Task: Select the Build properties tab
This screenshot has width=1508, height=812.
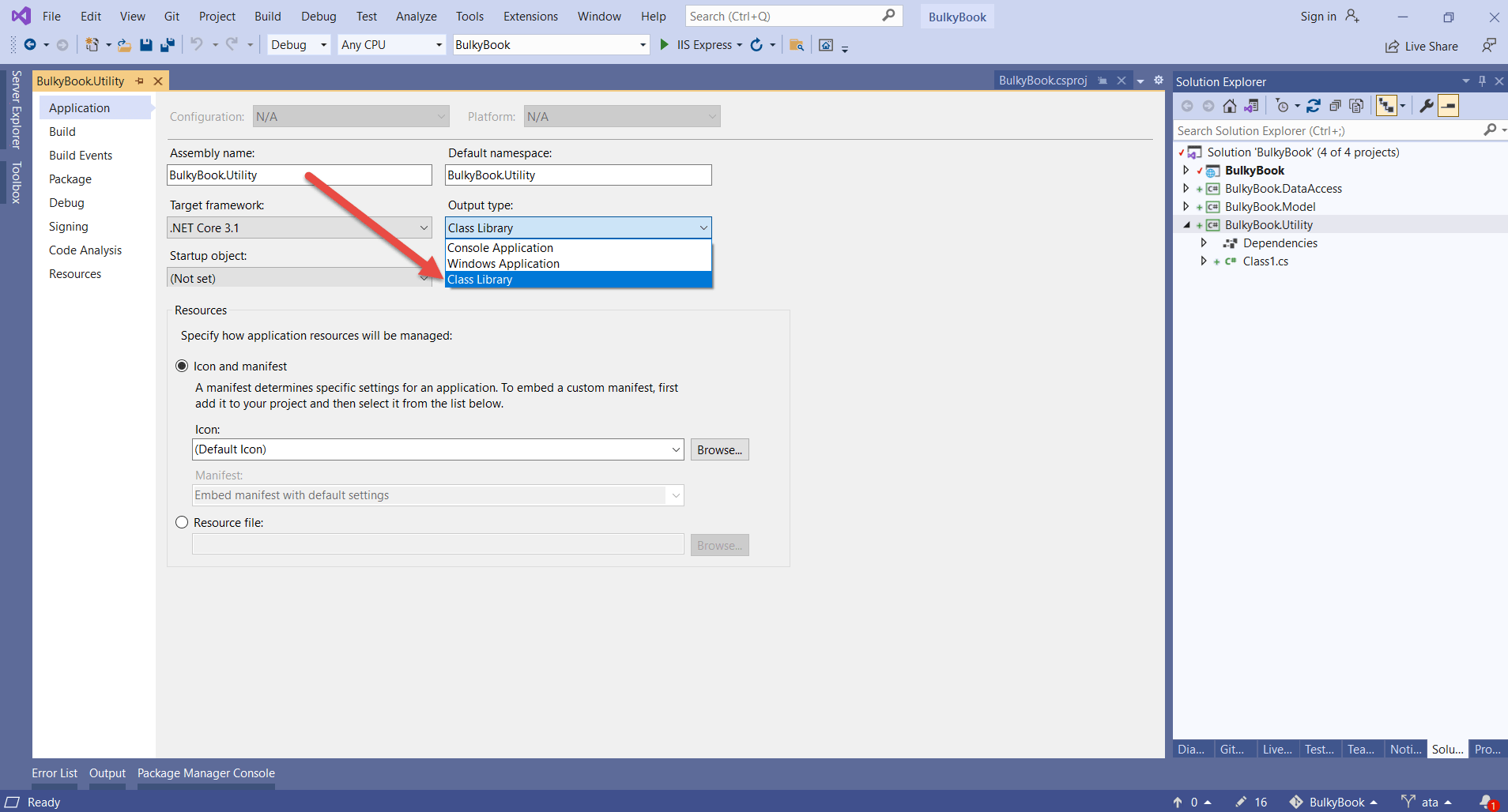Action: 62,131
